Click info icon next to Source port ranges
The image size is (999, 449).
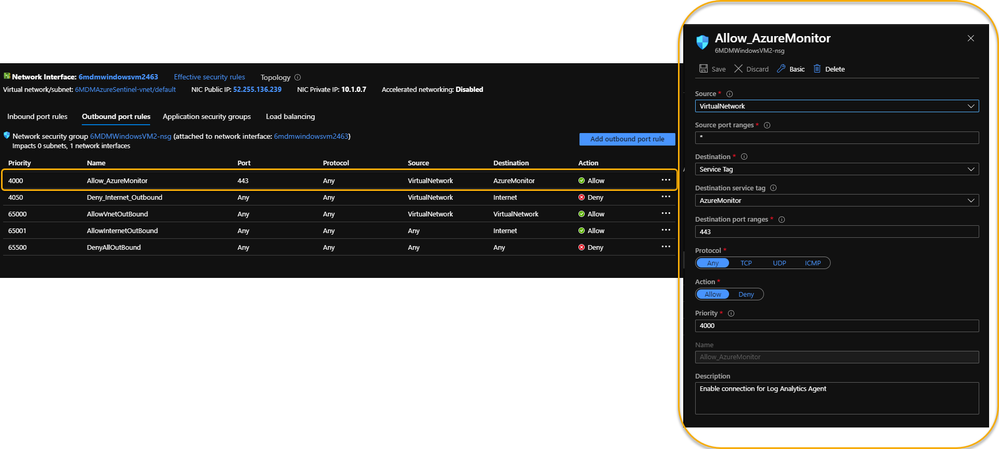click(766, 125)
